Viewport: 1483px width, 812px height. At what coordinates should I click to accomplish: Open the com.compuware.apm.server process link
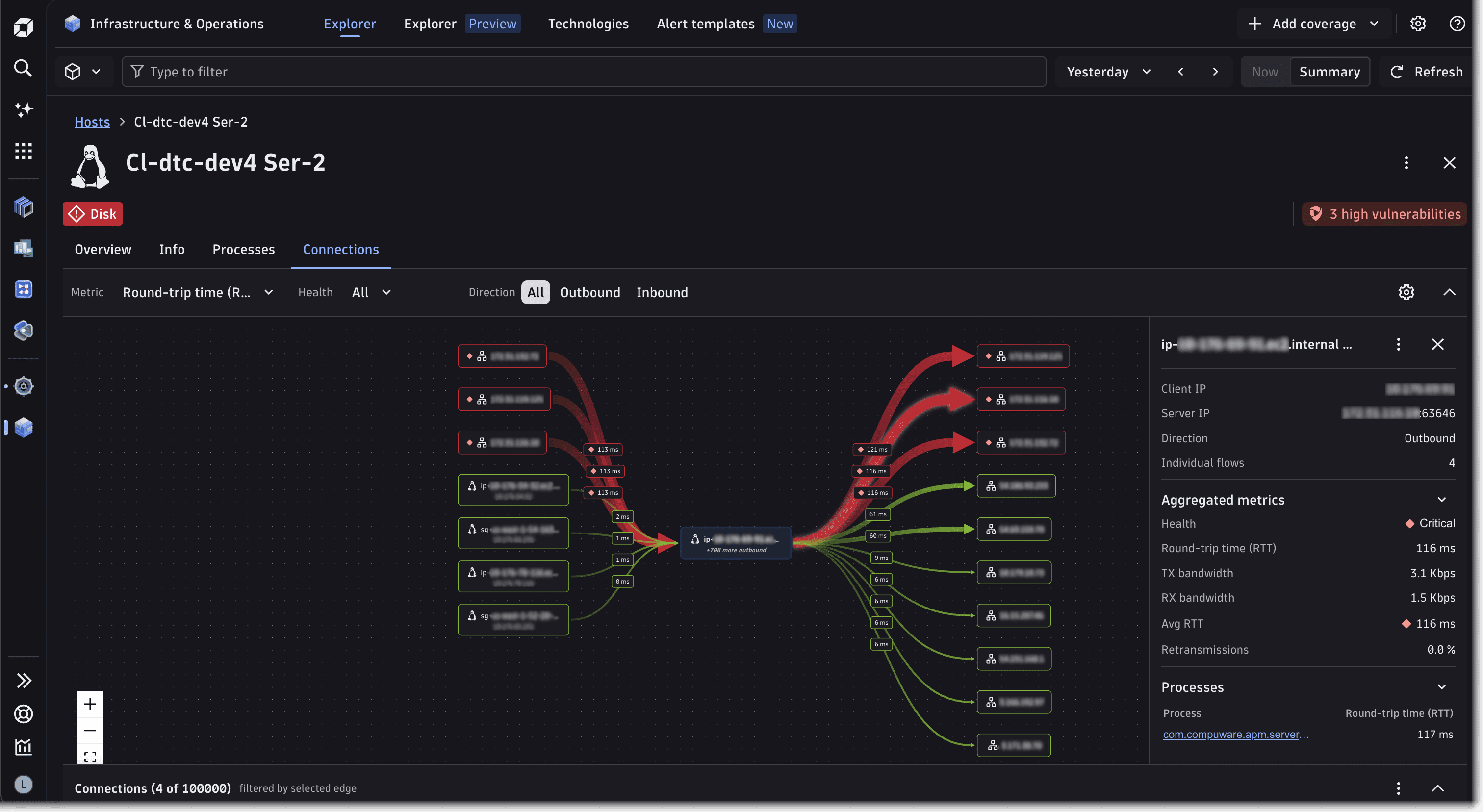point(1235,734)
